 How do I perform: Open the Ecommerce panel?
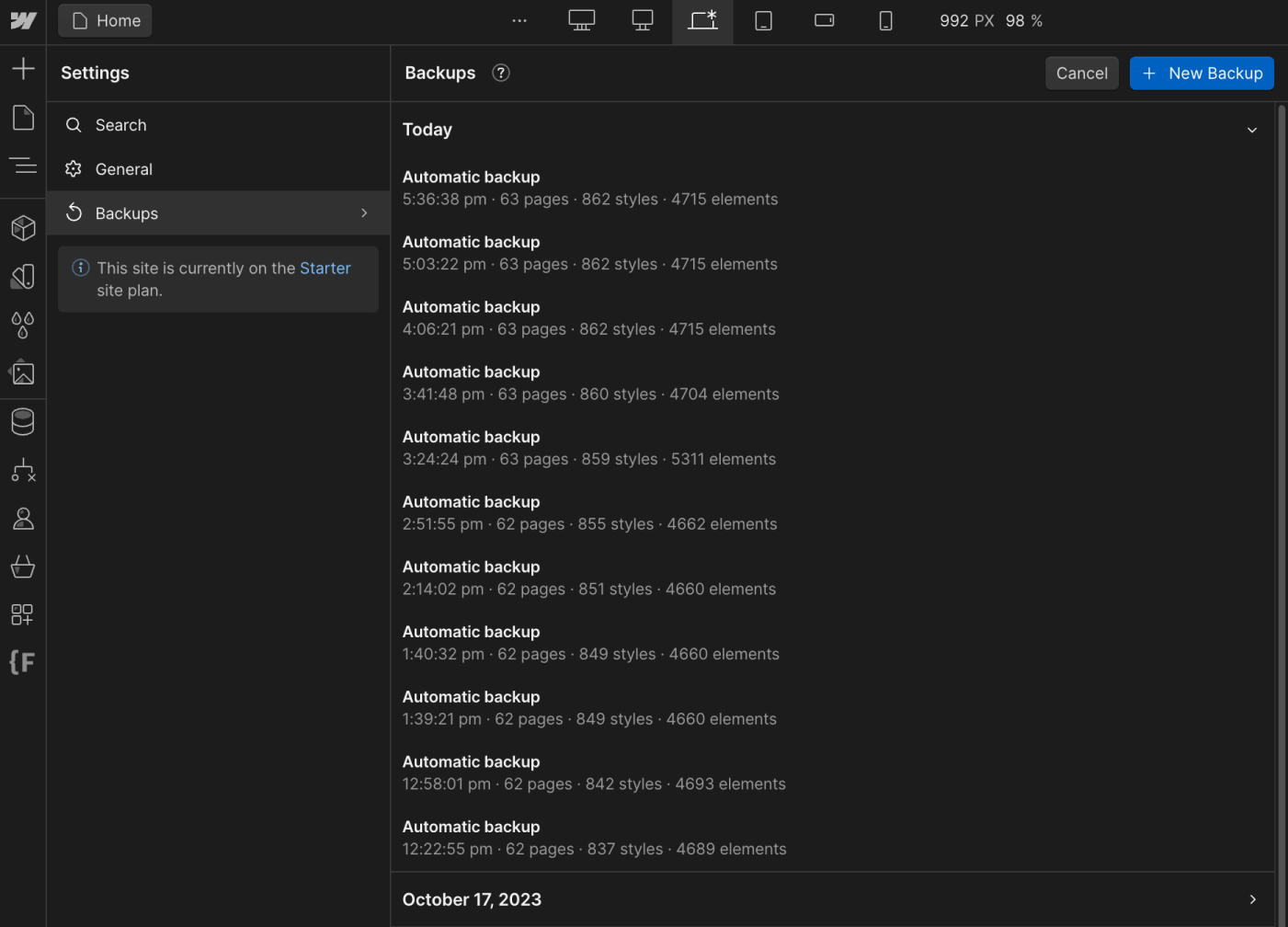(x=22, y=566)
